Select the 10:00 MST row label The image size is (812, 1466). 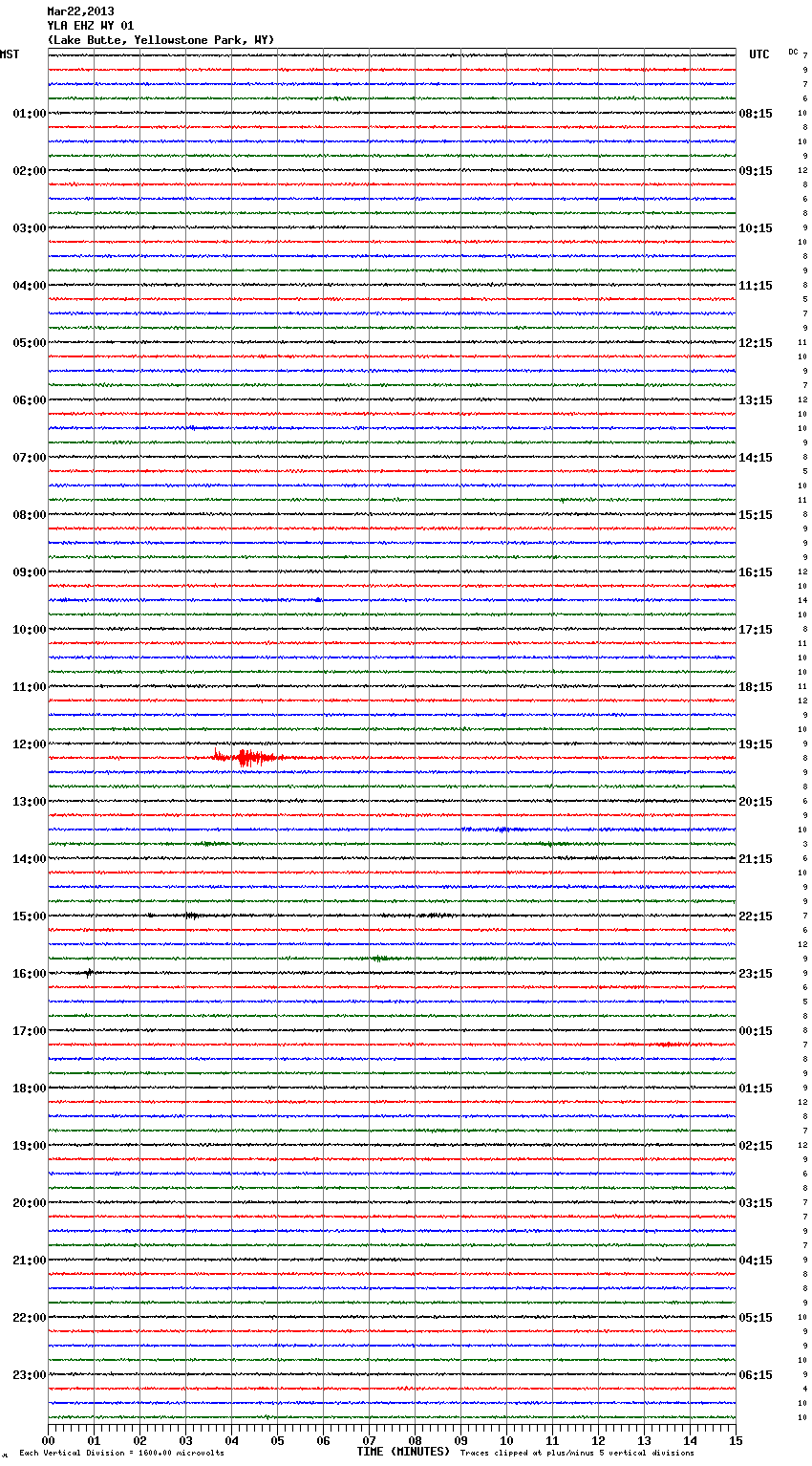pos(30,630)
